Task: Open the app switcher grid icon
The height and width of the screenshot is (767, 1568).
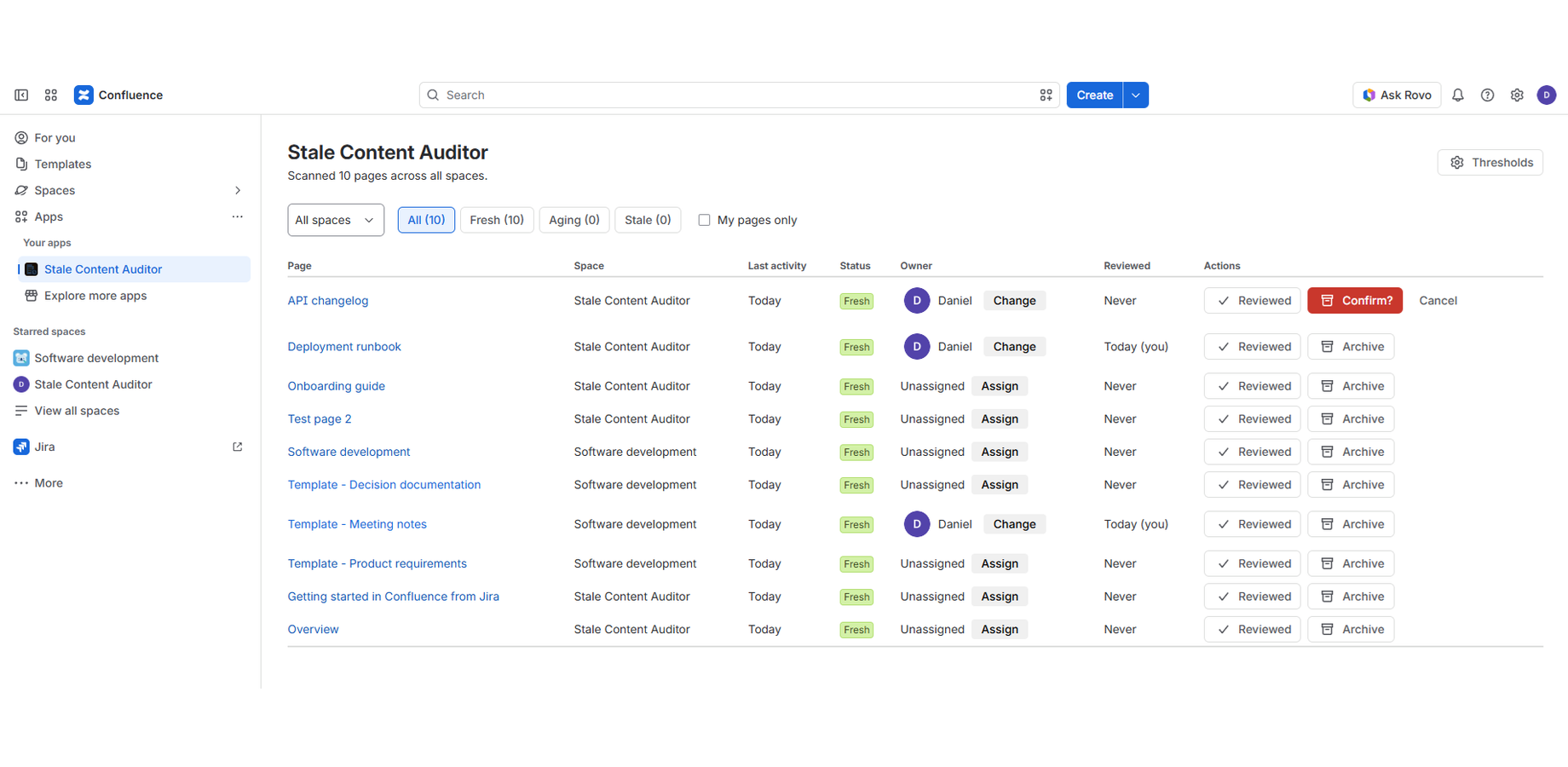Action: tap(51, 95)
